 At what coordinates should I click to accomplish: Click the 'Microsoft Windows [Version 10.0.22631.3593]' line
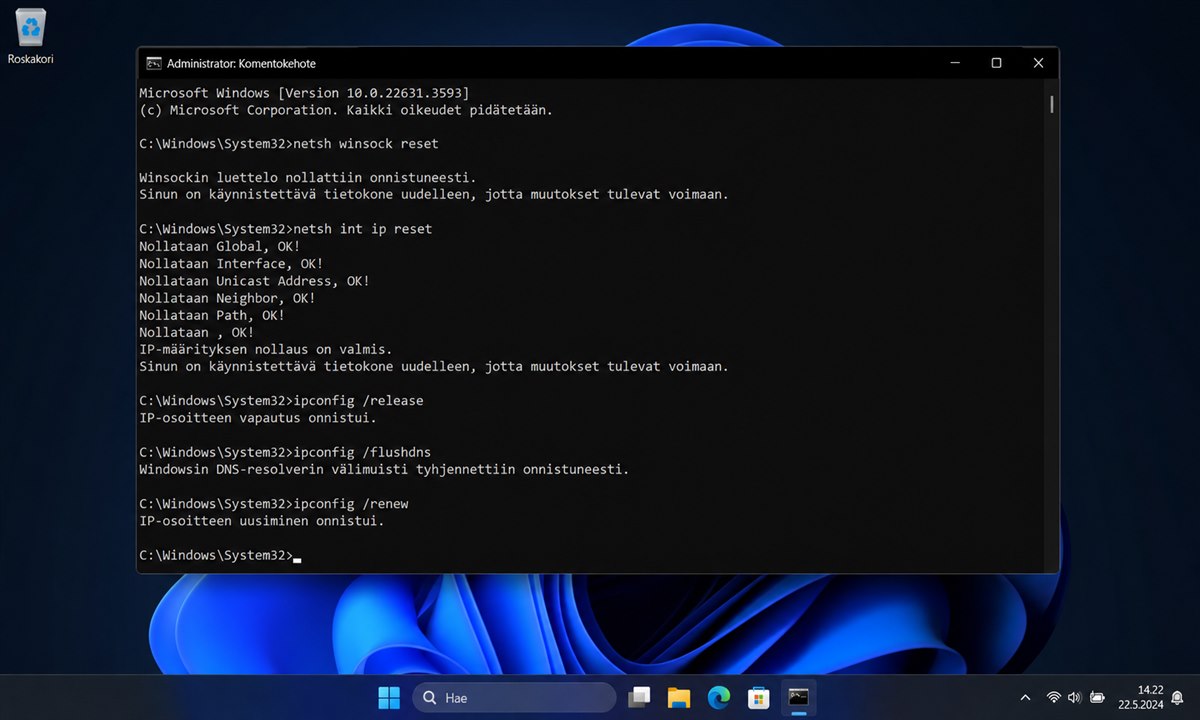[x=304, y=92]
